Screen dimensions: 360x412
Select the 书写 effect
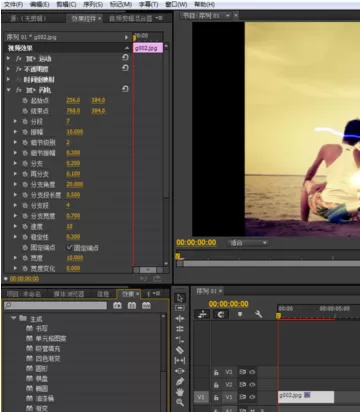pyautogui.click(x=42, y=329)
